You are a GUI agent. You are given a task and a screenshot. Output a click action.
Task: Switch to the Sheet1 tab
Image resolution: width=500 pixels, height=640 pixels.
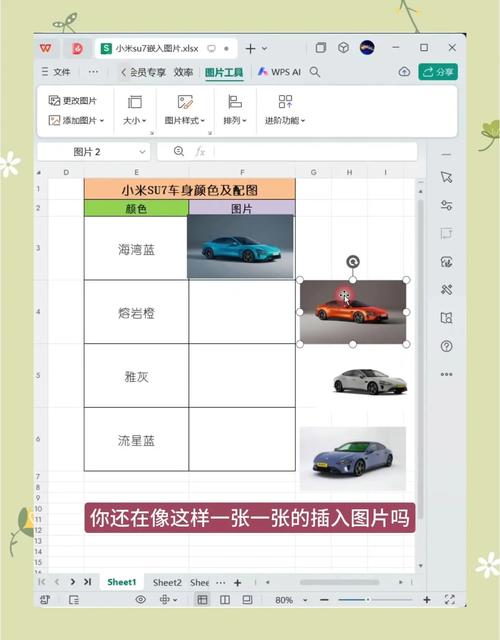tap(122, 582)
